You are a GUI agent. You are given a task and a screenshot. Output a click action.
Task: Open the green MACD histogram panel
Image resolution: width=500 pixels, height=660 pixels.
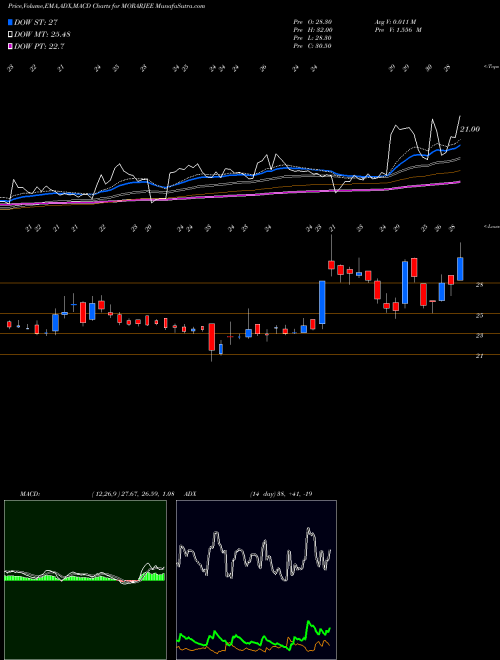[x=85, y=580]
